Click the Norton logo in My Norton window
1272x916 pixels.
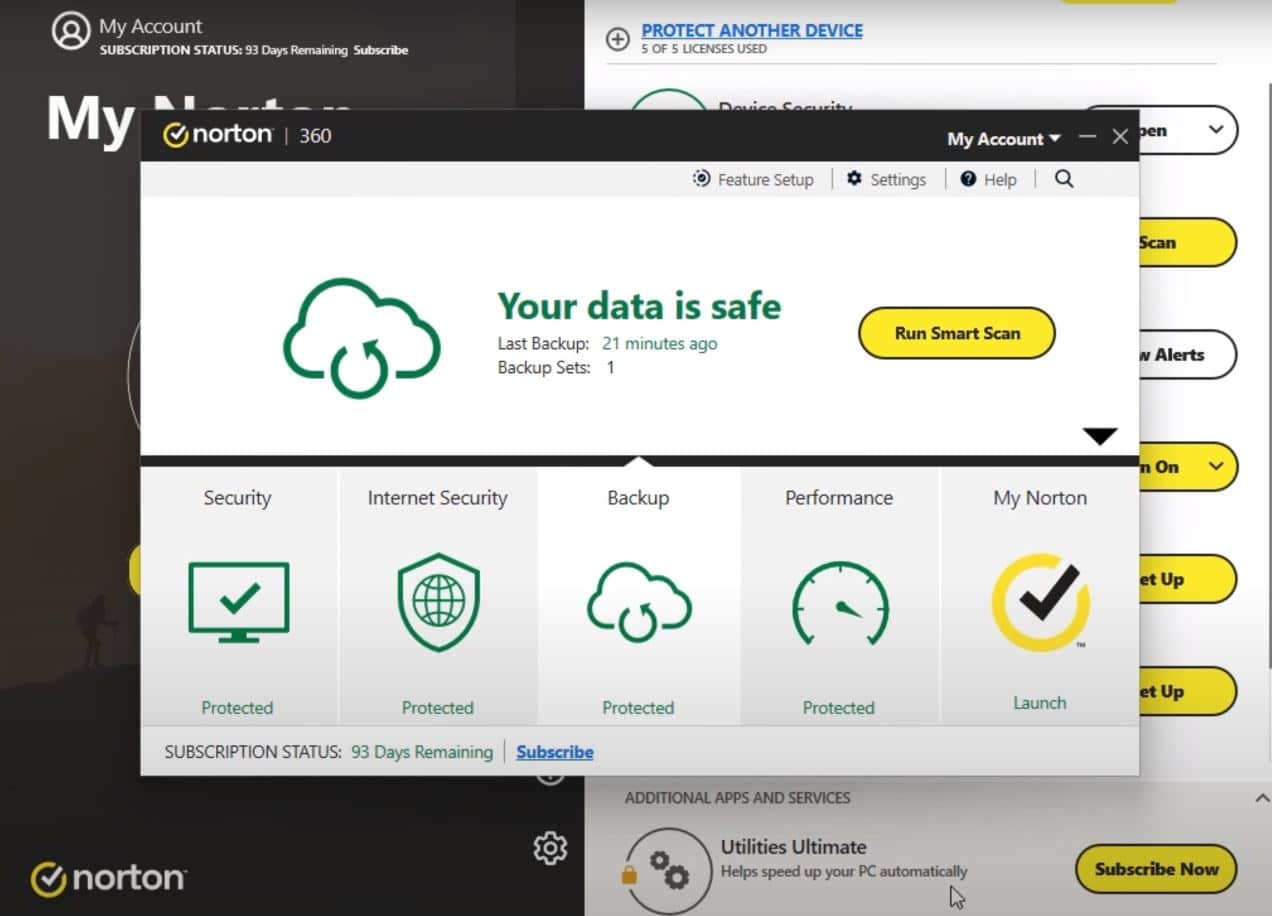click(108, 879)
